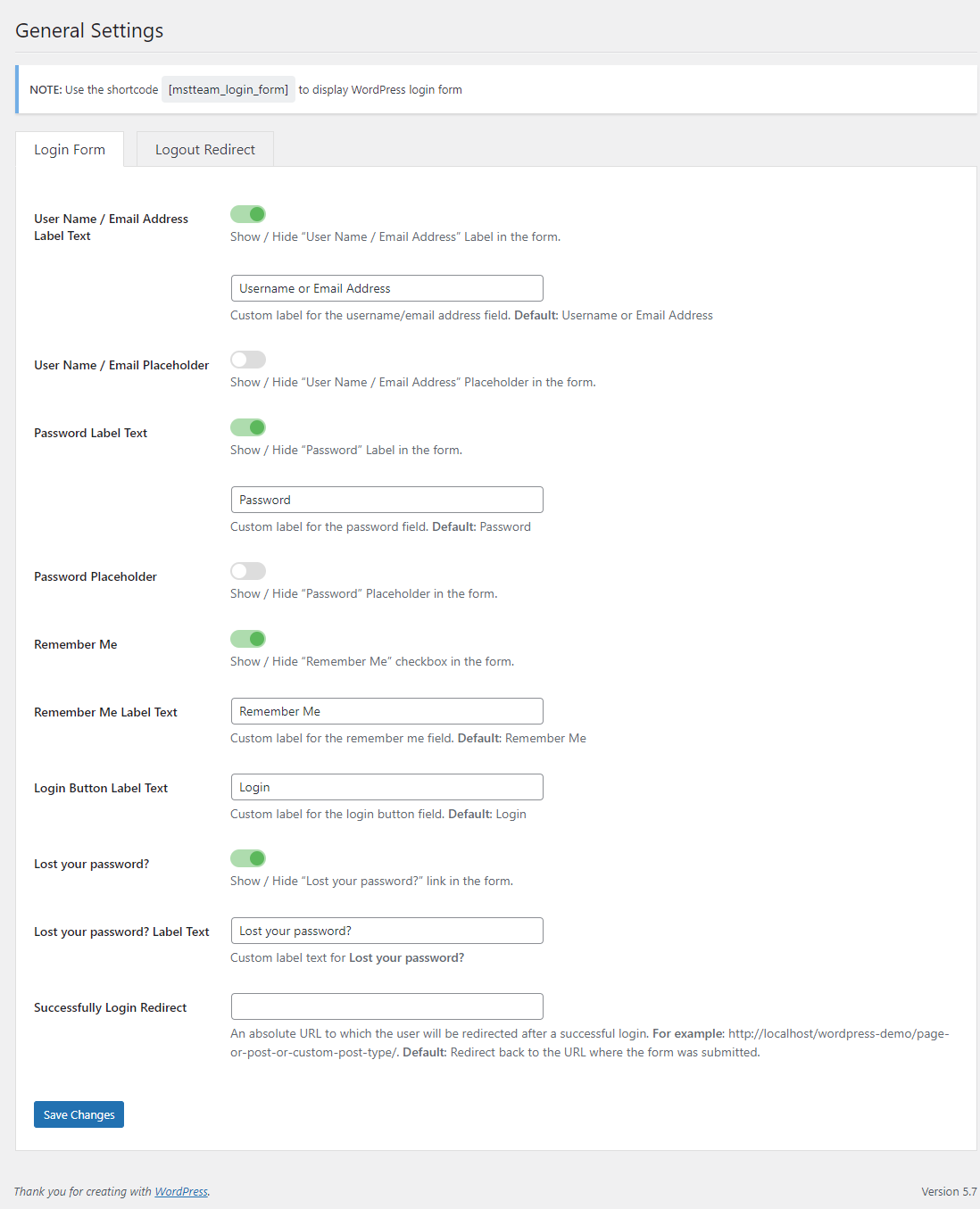Click the Successfully Login Redirect URL field
Screen dimensions: 980x1209
(x=386, y=1006)
